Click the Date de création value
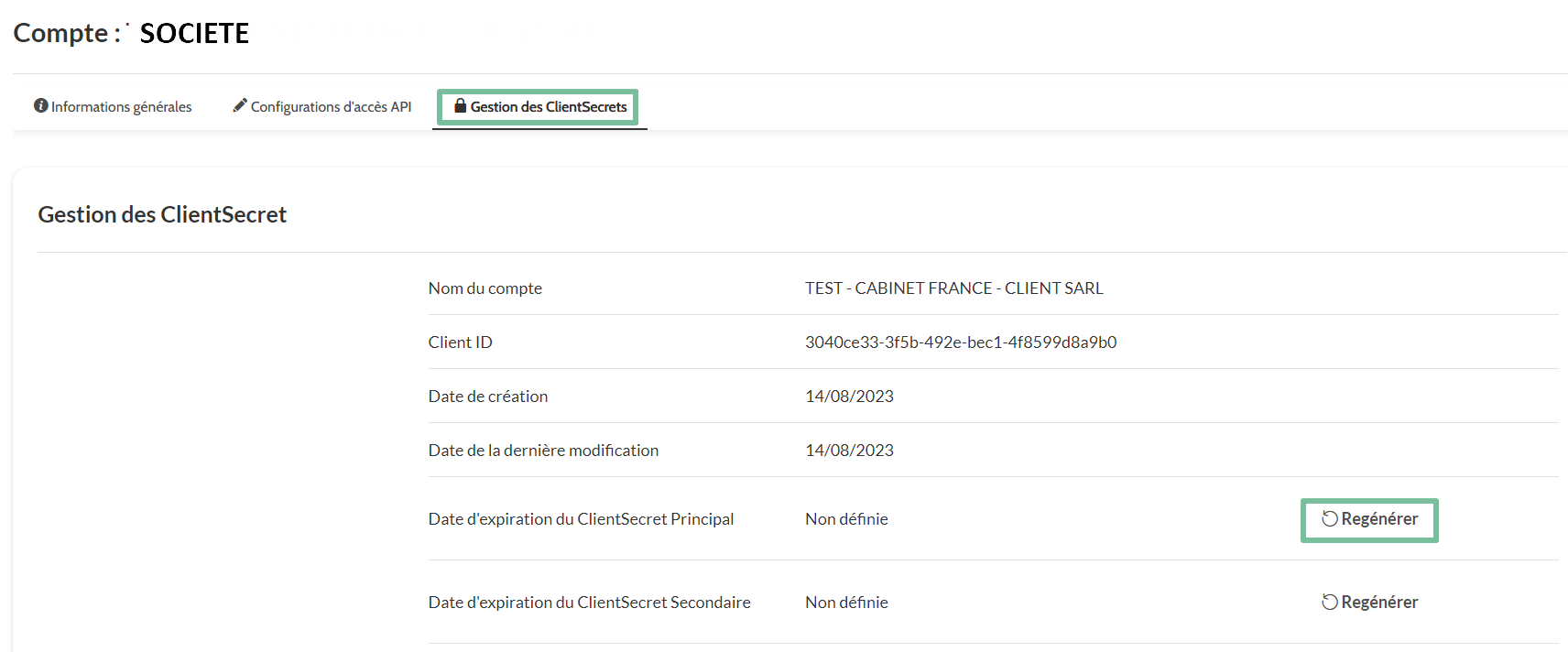Screen dimensions: 1568x652 tap(849, 397)
